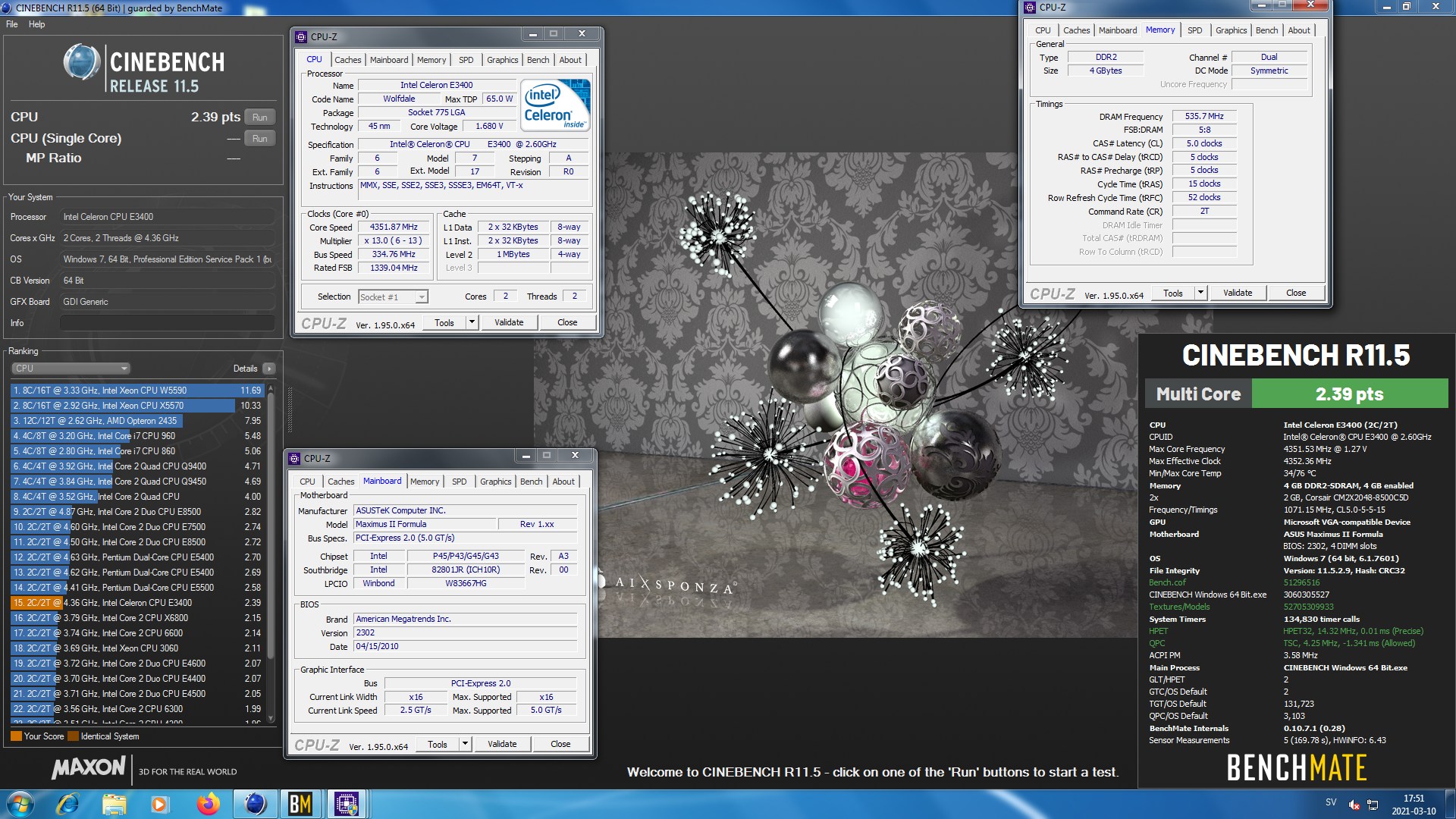
Task: Click the Identical System legend swatch
Action: pos(73,736)
